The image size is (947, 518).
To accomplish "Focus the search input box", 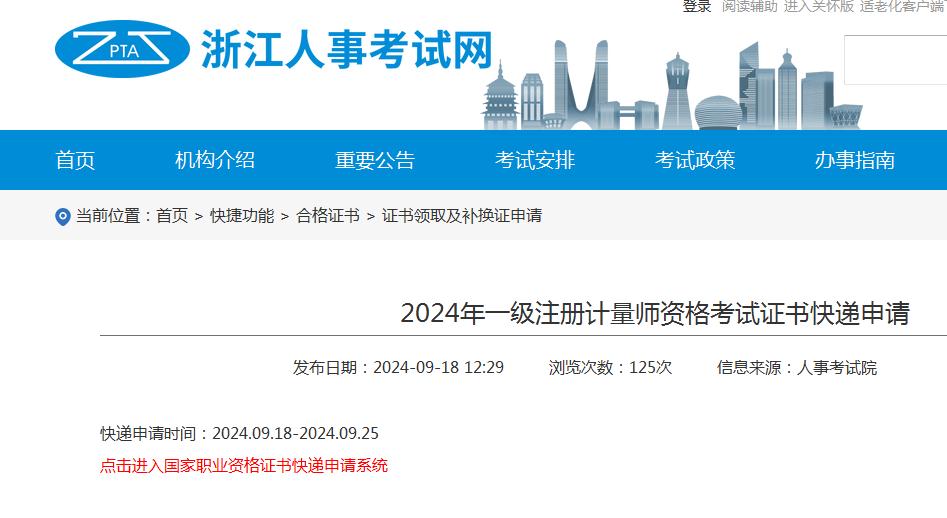I will 895,60.
